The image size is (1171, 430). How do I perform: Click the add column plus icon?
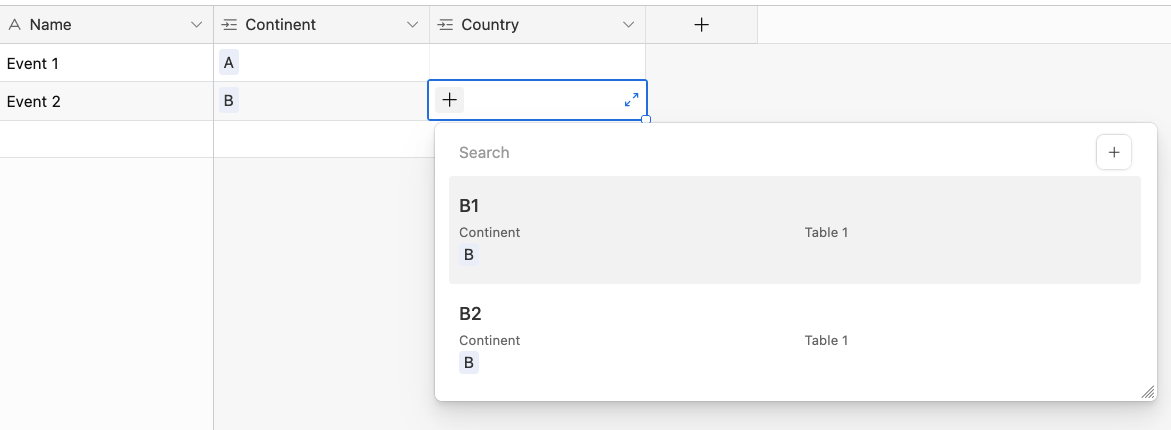[x=701, y=25]
